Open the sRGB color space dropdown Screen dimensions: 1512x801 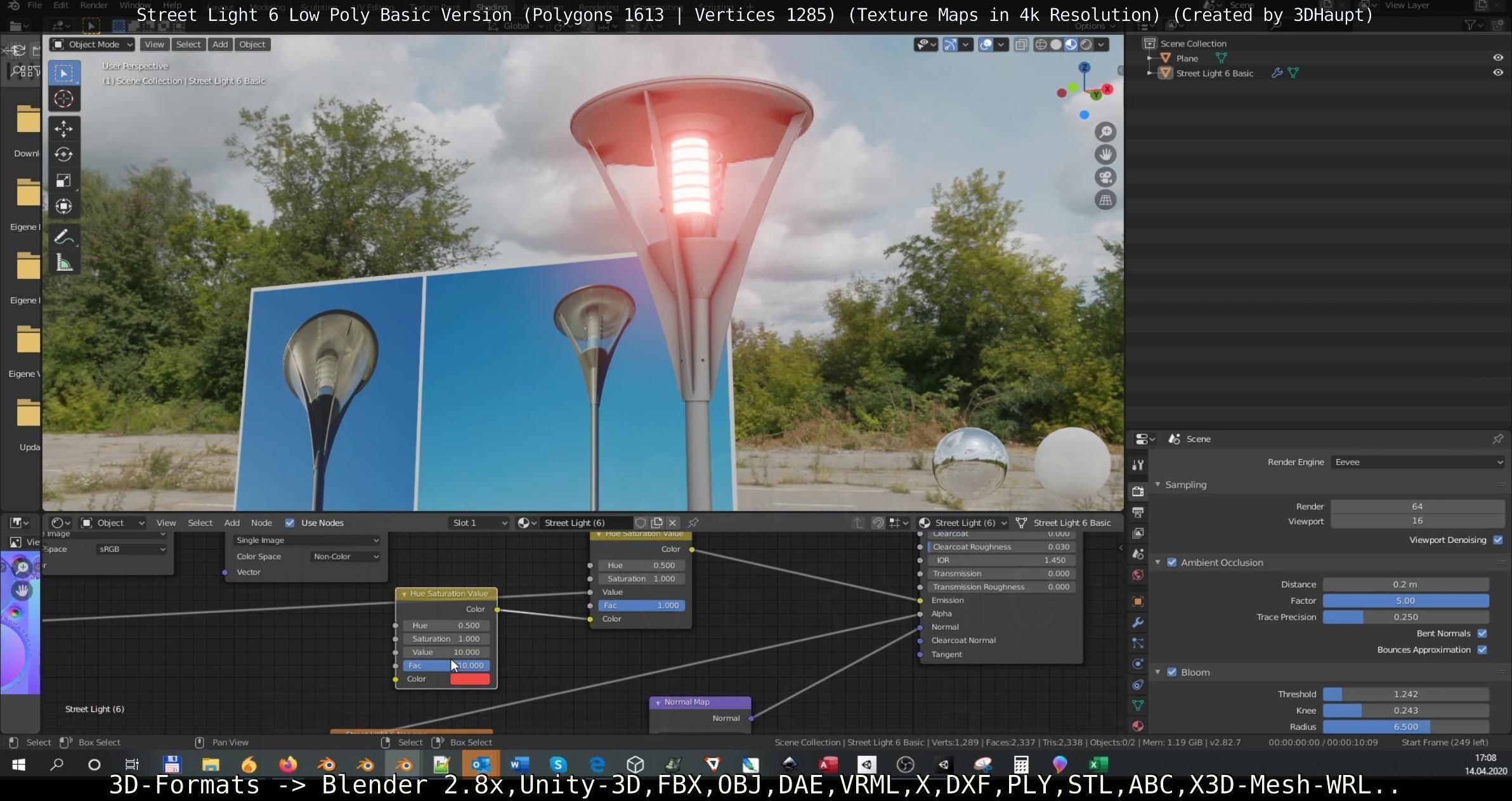131,549
